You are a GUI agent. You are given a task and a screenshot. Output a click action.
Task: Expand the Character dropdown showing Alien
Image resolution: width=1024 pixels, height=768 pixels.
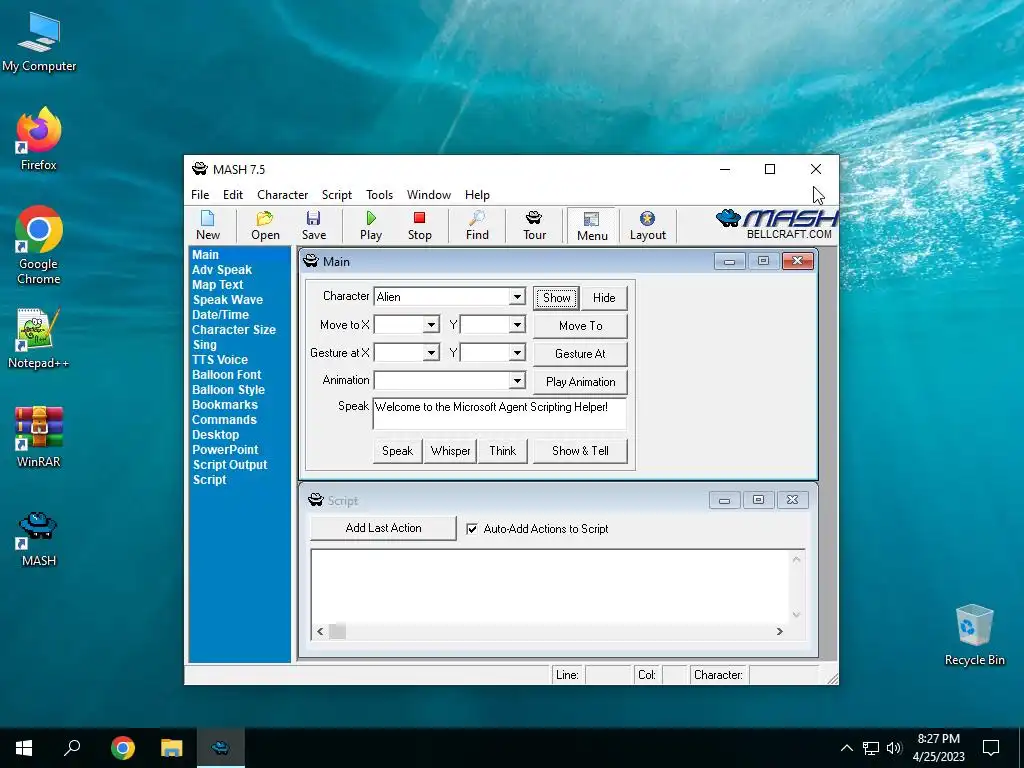pyautogui.click(x=517, y=296)
